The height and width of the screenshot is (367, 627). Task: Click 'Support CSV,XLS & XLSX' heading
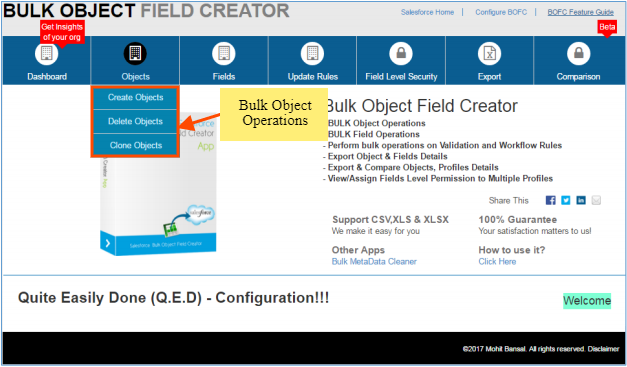pos(390,219)
